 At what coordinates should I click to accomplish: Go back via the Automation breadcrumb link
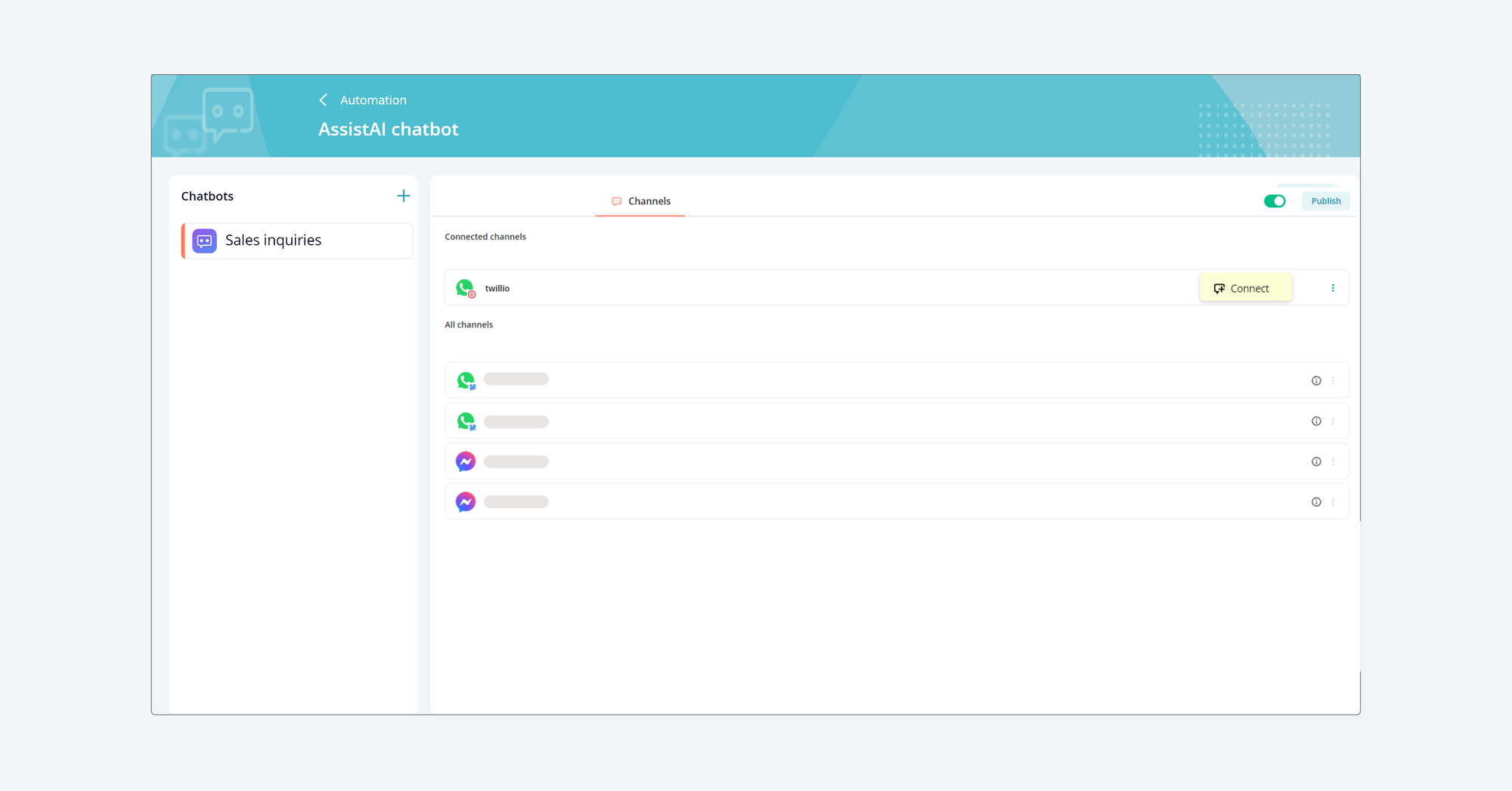(x=373, y=99)
